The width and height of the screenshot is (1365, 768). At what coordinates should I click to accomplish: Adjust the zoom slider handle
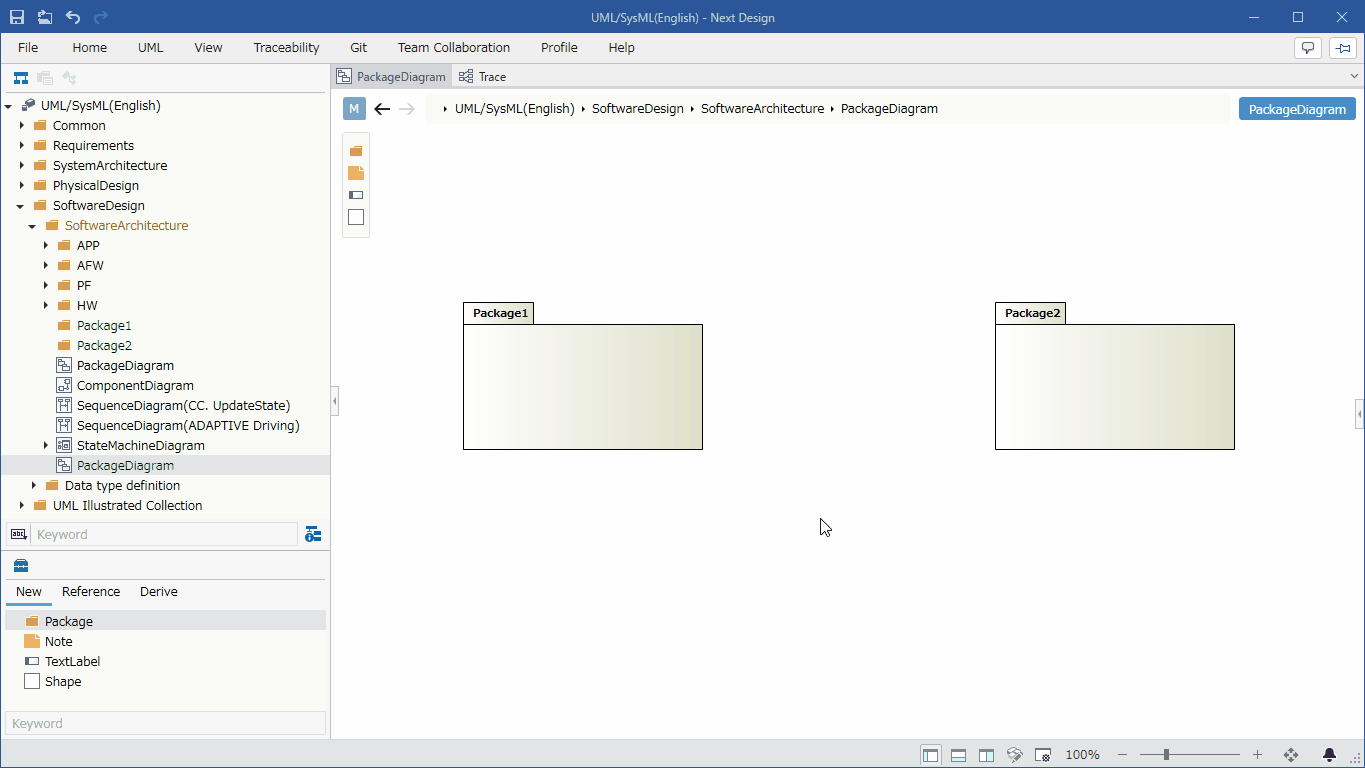point(1166,755)
